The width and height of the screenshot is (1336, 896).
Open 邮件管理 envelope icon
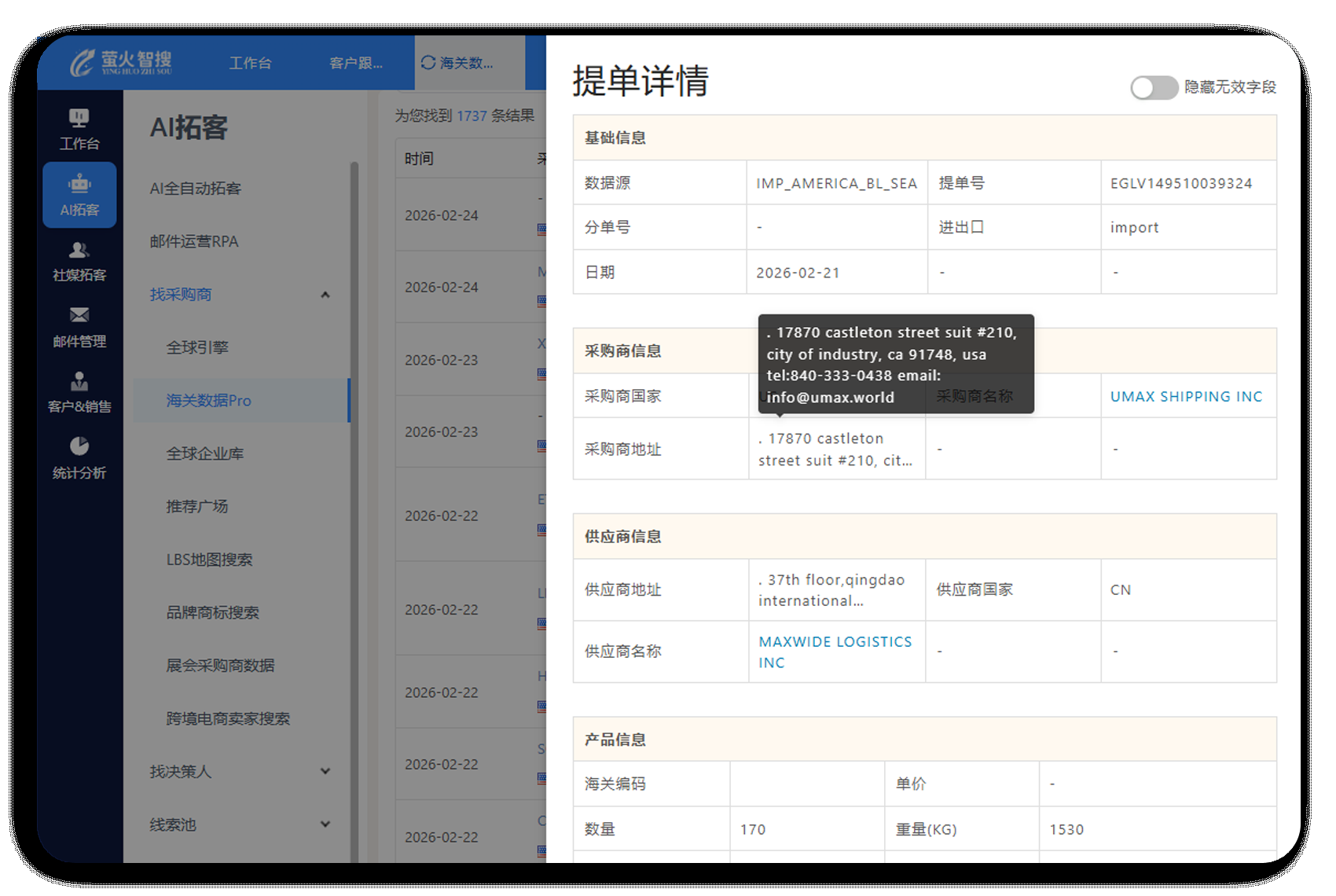tap(79, 316)
